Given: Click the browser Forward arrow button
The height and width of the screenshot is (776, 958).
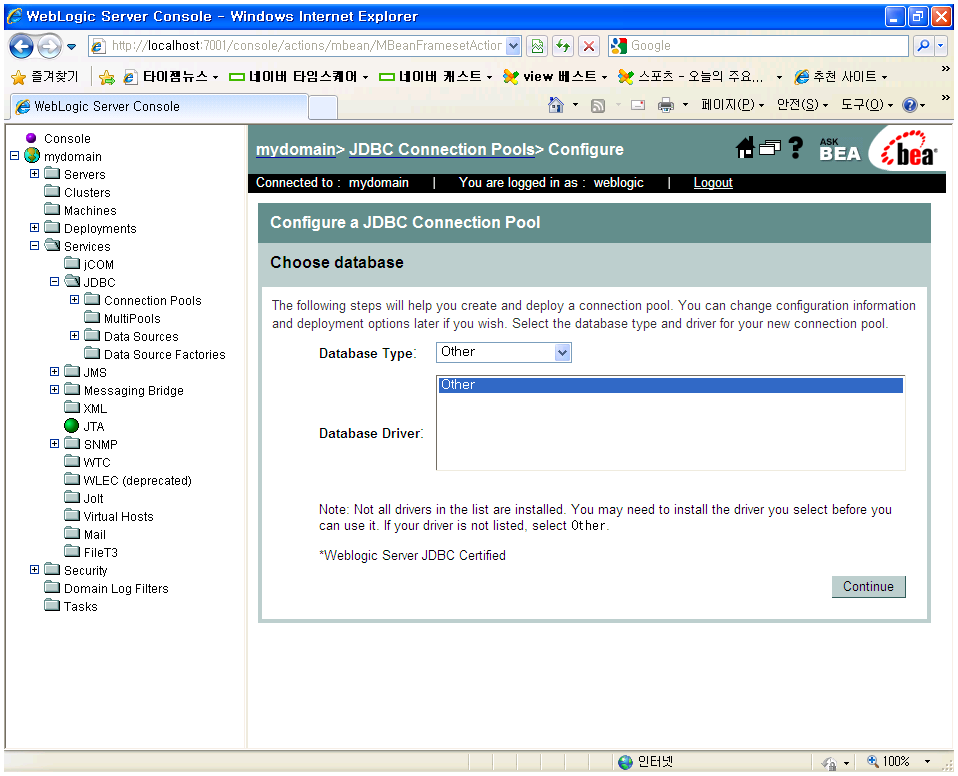Looking at the screenshot, I should 49,46.
